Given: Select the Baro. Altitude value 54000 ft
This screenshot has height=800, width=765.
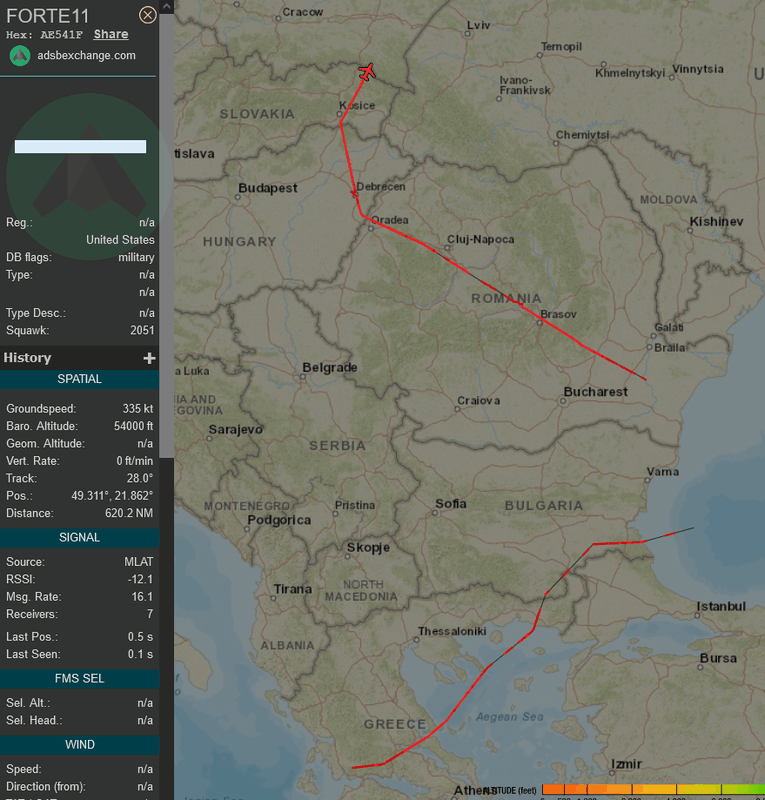Looking at the screenshot, I should coord(133,426).
